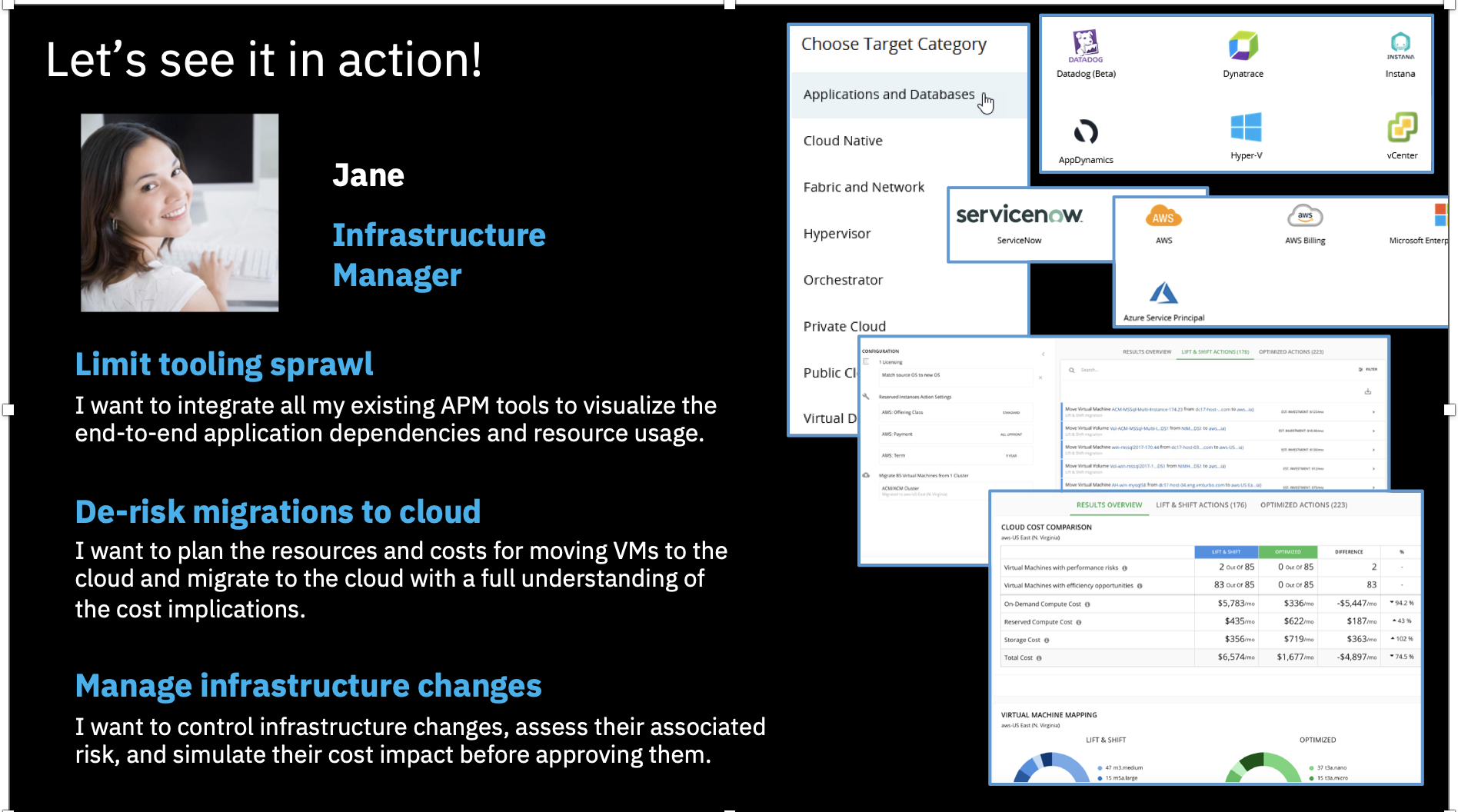Choose the Hyper-V Windows logo icon

(1246, 127)
